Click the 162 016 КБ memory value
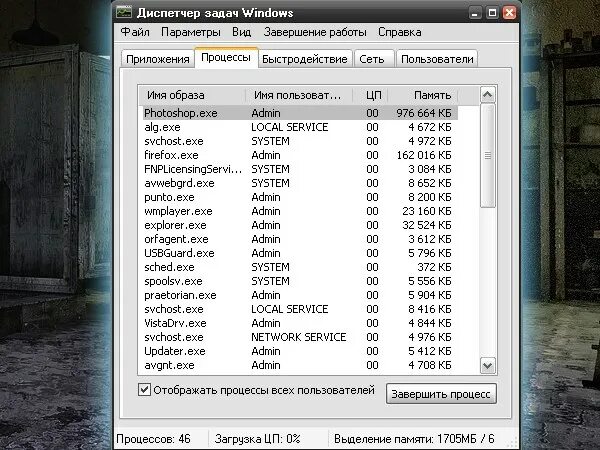 [424, 155]
